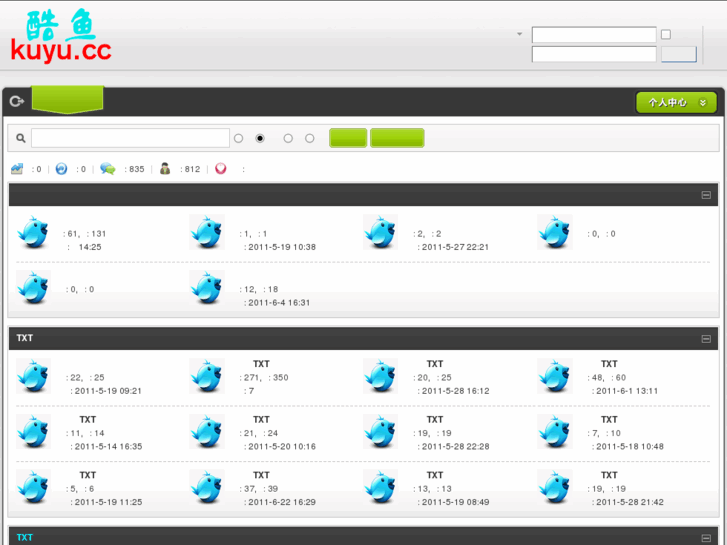Open bird icon forum showing 271, 350

coord(207,376)
